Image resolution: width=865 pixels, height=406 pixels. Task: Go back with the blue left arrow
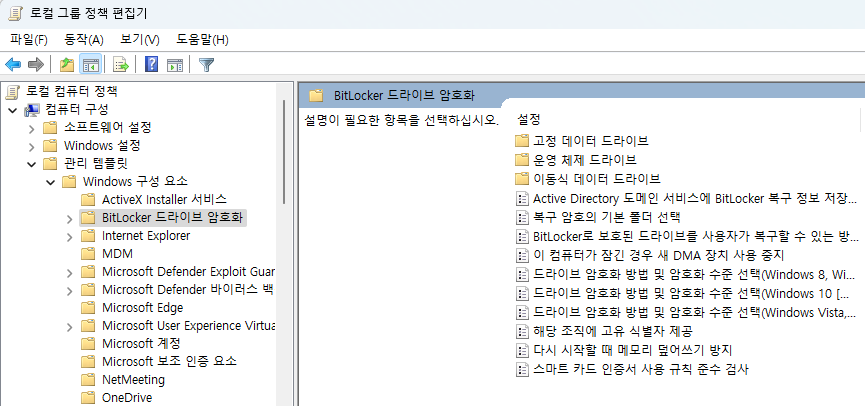pyautogui.click(x=13, y=65)
